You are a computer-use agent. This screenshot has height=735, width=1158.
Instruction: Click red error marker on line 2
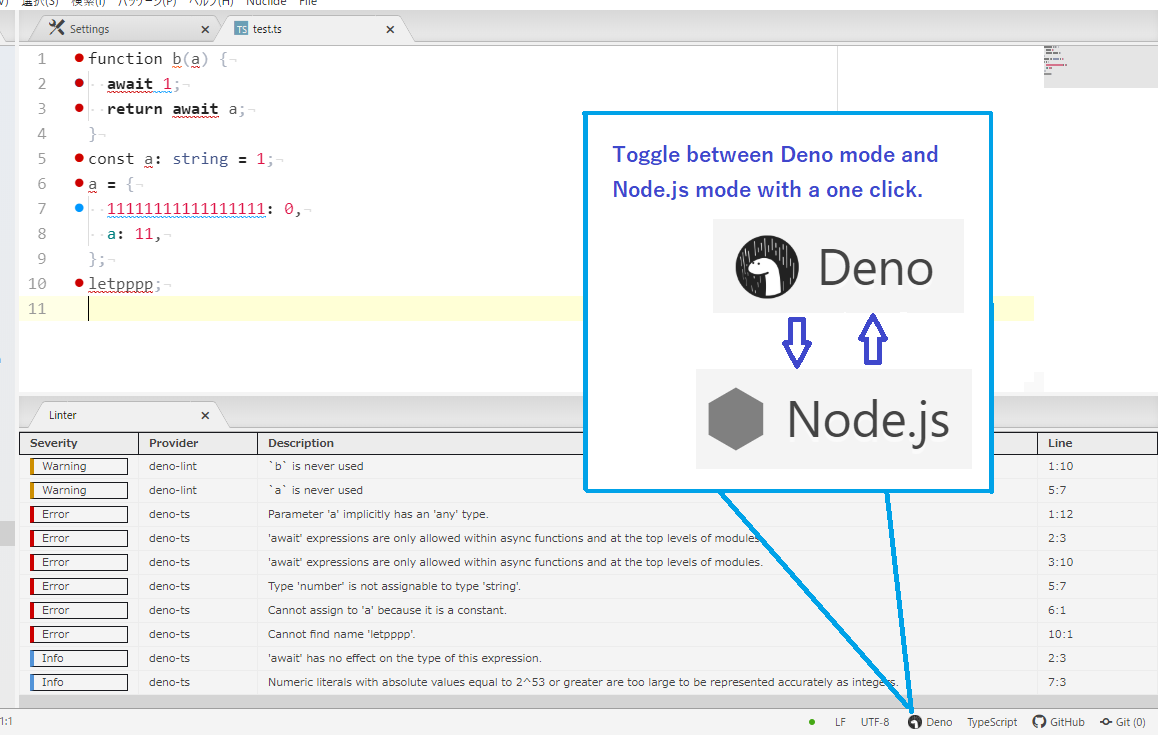[x=79, y=83]
